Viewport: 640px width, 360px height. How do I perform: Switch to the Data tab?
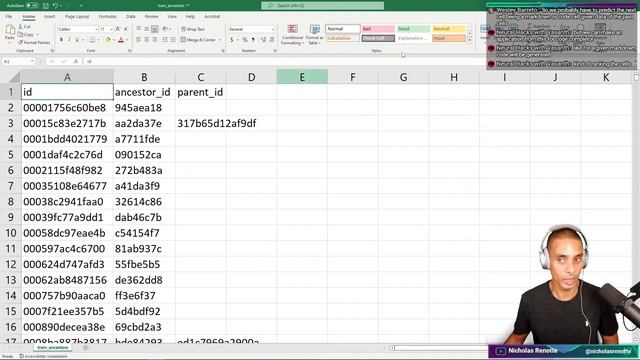coord(131,16)
